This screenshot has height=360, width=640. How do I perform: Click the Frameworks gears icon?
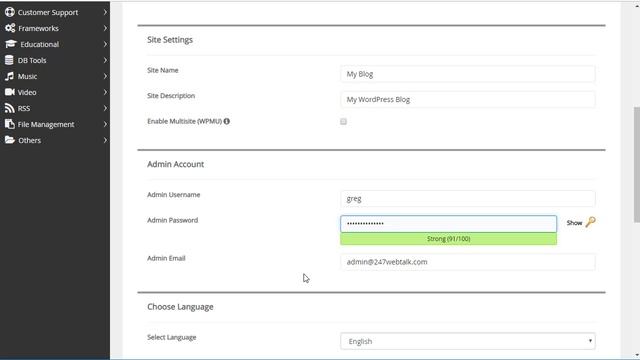click(x=10, y=28)
